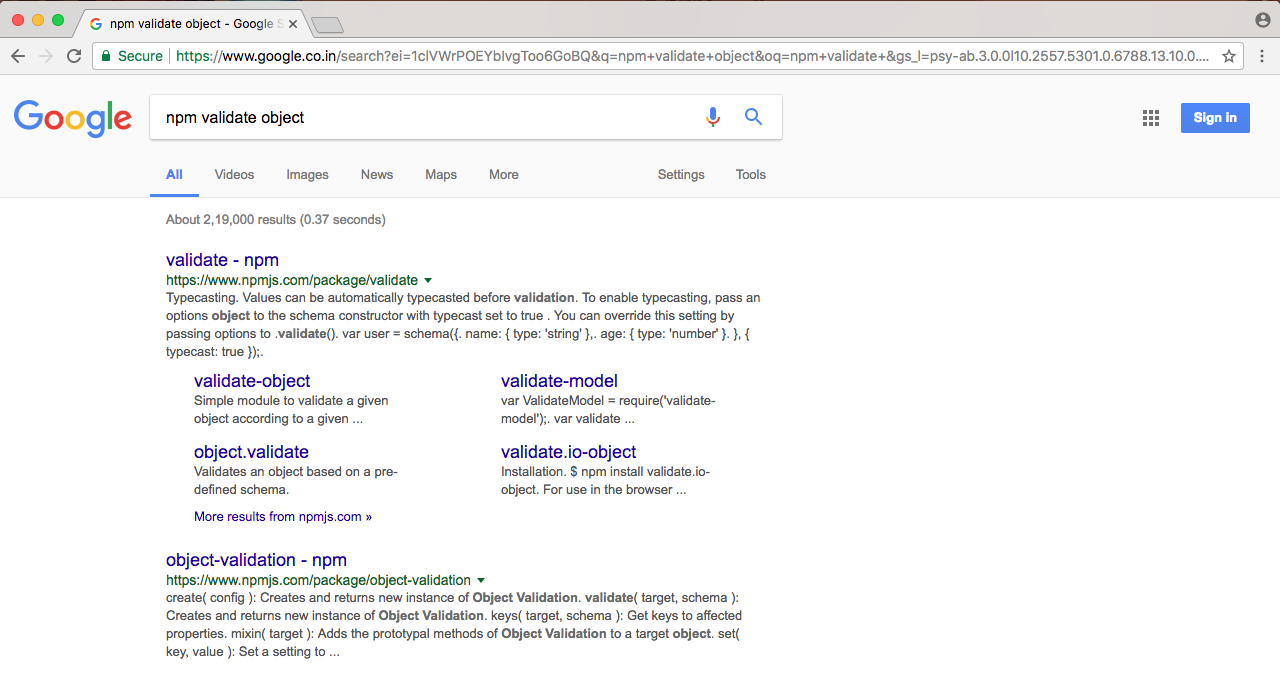Open the validate.io-object sitelink
The height and width of the screenshot is (675, 1280).
click(568, 452)
